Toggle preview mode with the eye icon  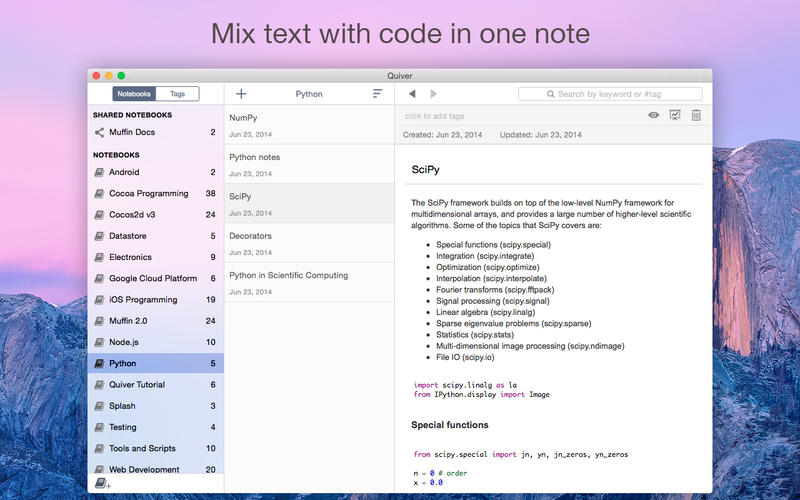tap(653, 116)
